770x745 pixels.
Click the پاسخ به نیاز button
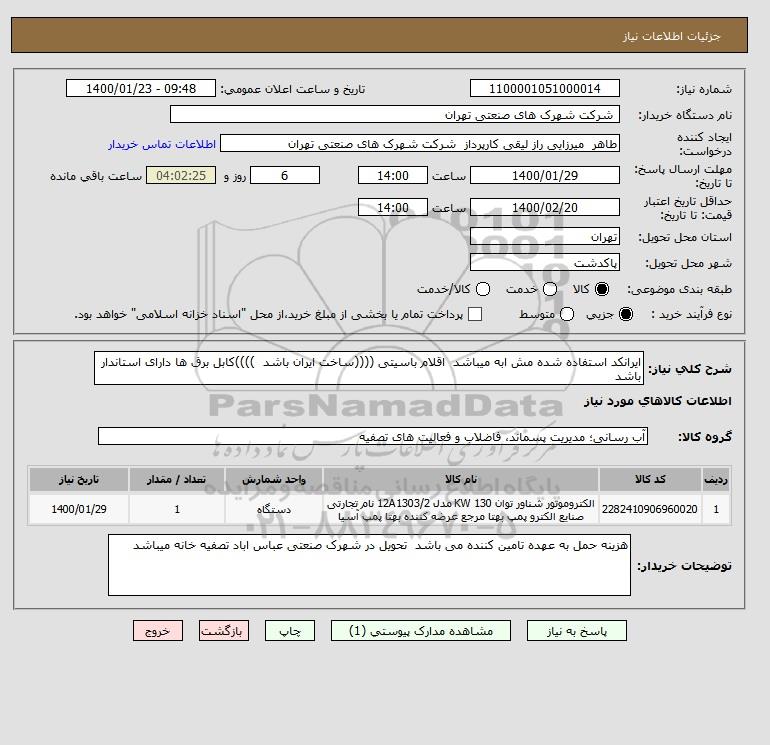coord(577,631)
